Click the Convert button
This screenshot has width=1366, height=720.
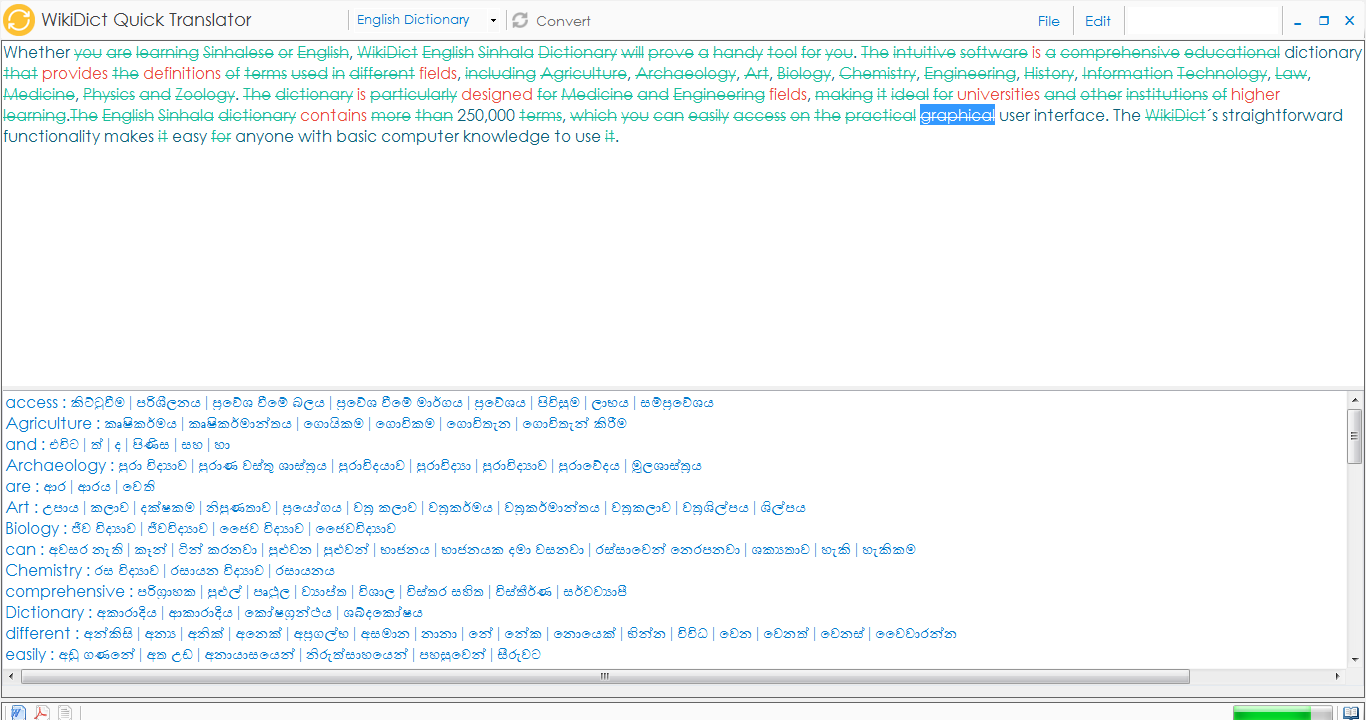551,20
